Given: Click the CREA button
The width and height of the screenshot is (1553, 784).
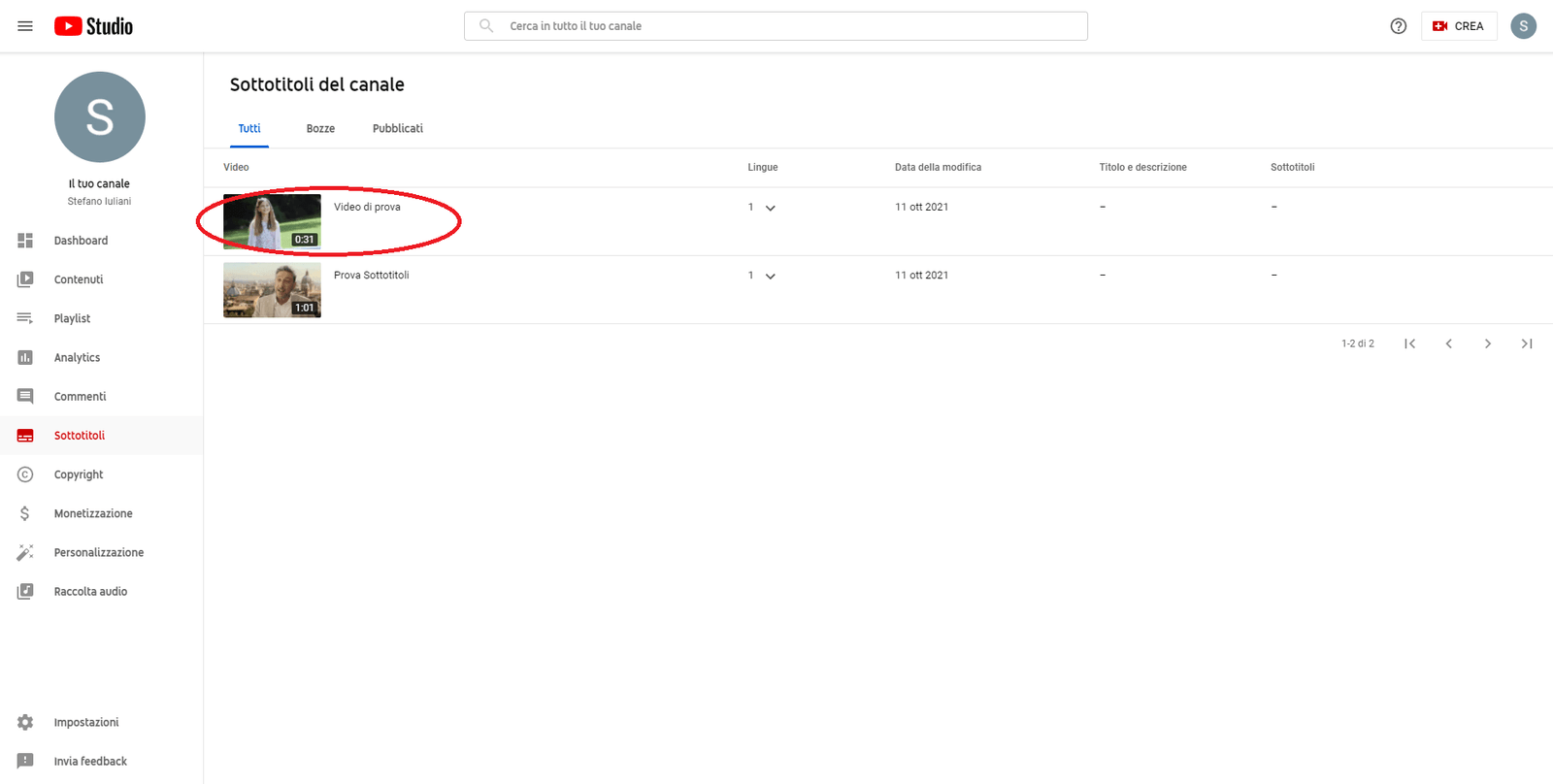Looking at the screenshot, I should tap(1458, 26).
